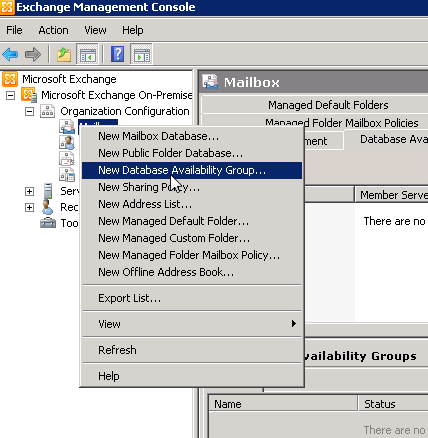Click the Name column header in lower pane
This screenshot has height=438, width=428.
coord(283,404)
